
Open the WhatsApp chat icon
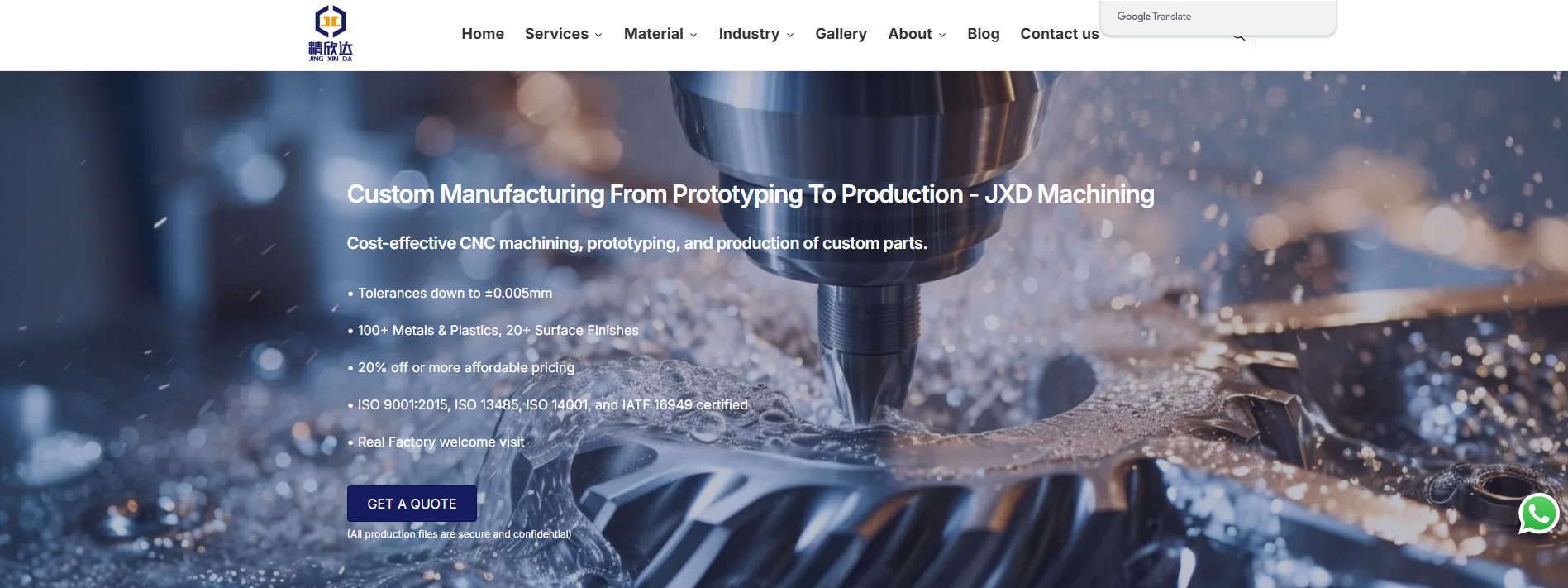pyautogui.click(x=1538, y=514)
